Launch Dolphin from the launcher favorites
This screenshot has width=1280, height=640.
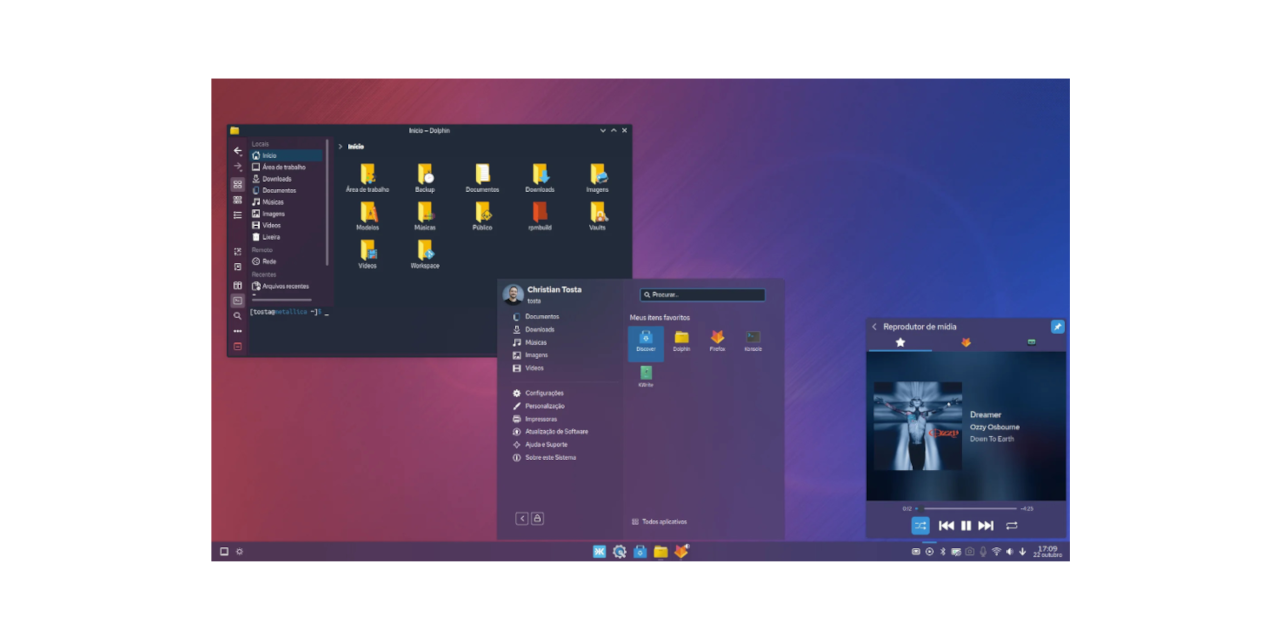(681, 342)
